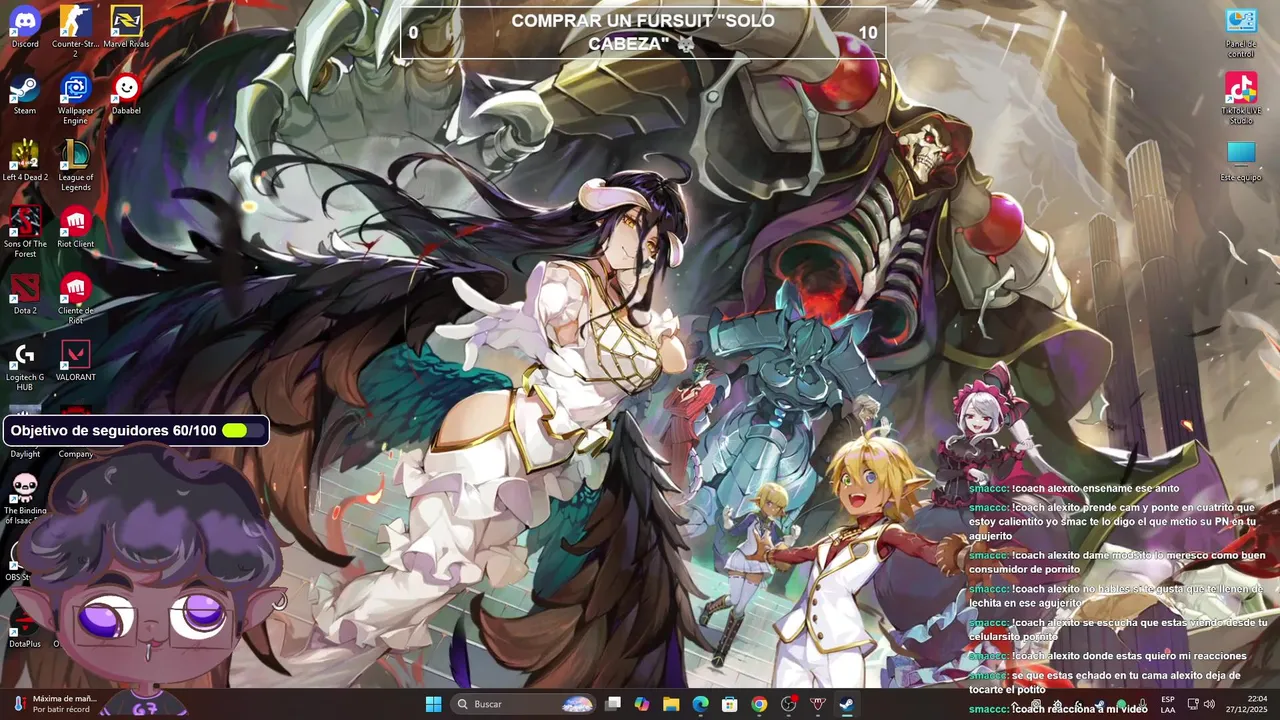Select the Dababel desktop icon
Image resolution: width=1280 pixels, height=720 pixels.
[126, 95]
